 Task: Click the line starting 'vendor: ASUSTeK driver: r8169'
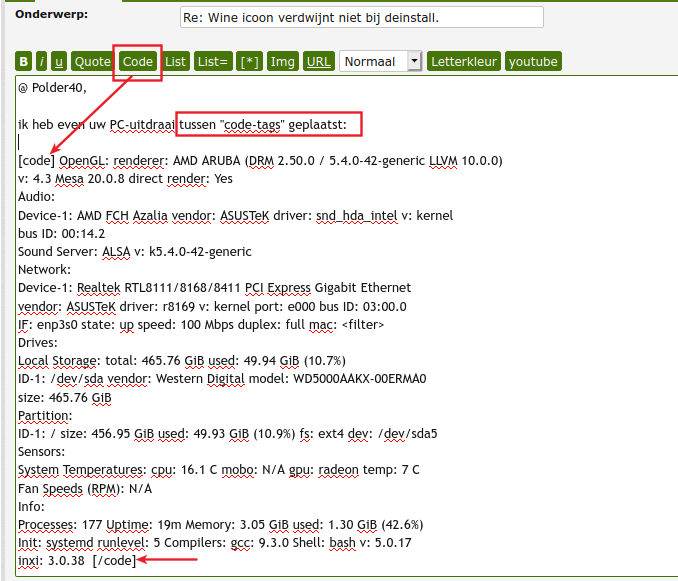(x=212, y=306)
